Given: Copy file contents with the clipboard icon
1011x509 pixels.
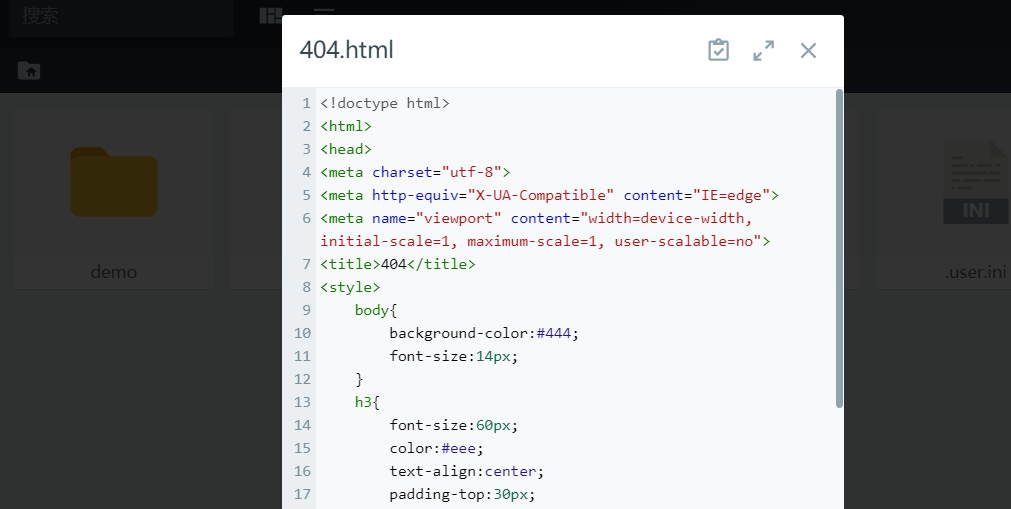Looking at the screenshot, I should (718, 50).
